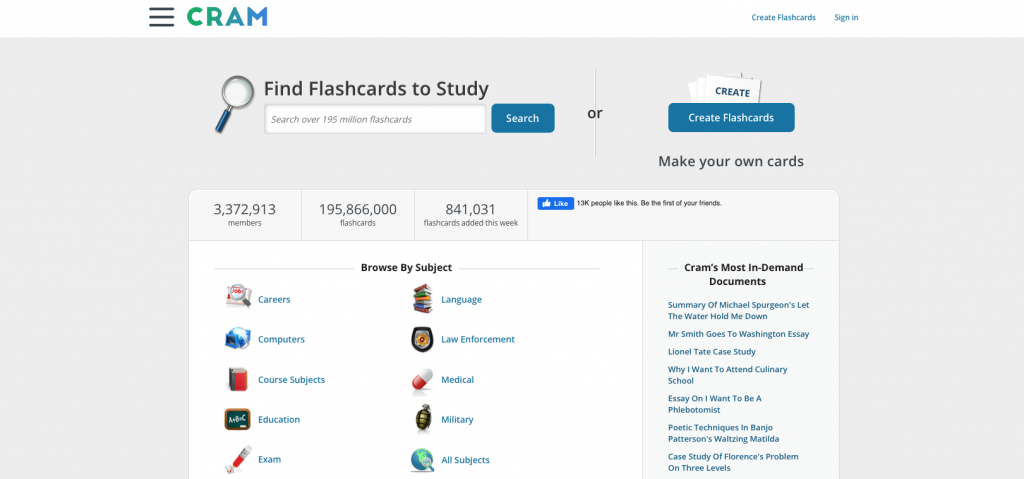1024x479 pixels.
Task: Click the magnifying glass illustration
Action: pyautogui.click(x=234, y=104)
